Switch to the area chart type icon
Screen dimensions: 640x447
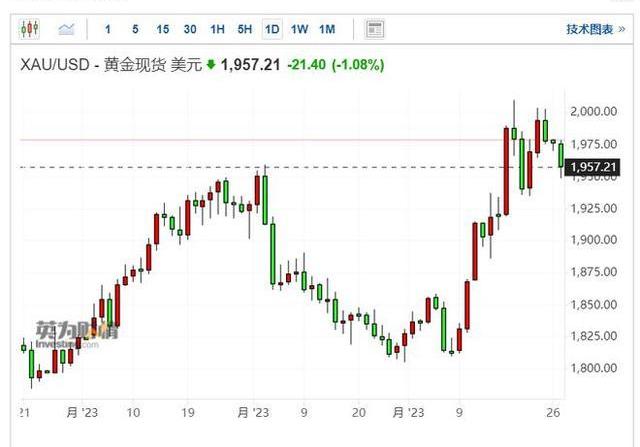(67, 29)
